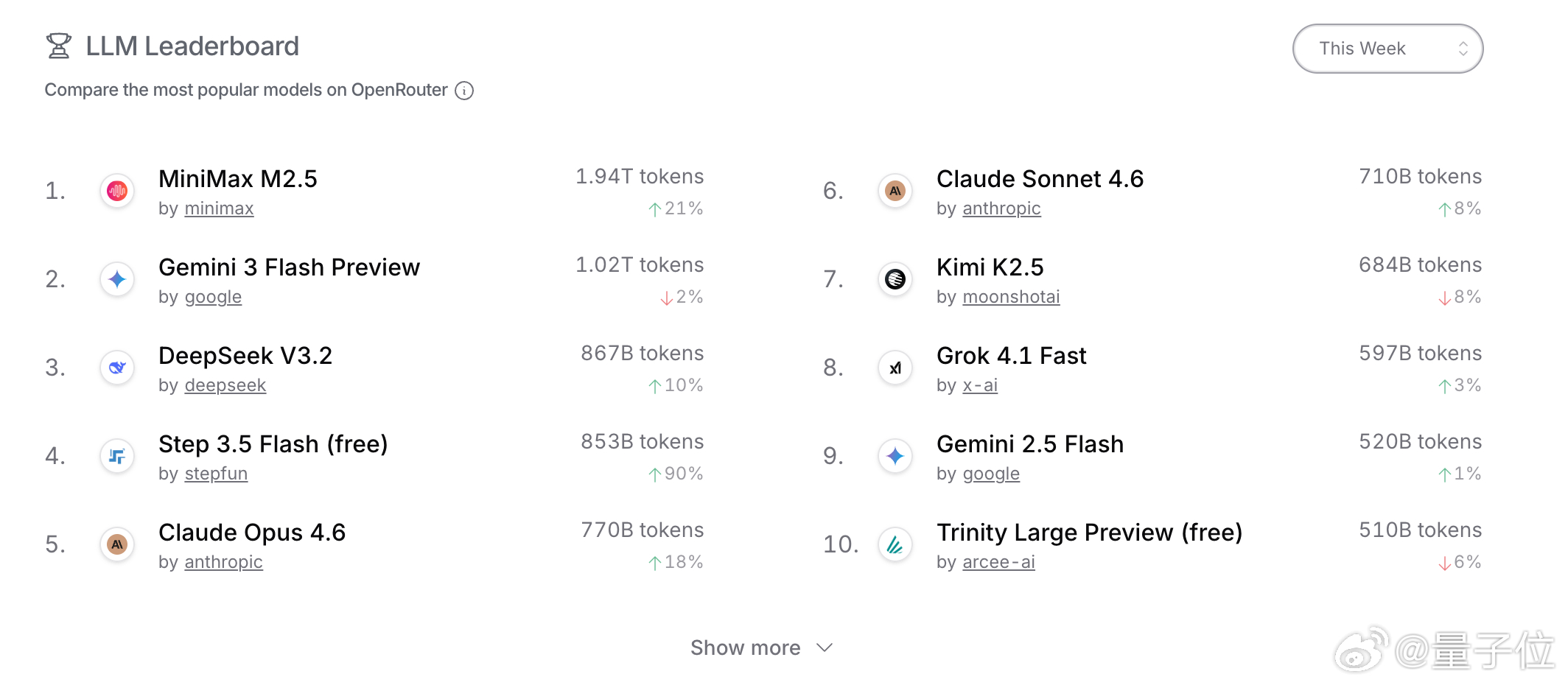The height and width of the screenshot is (688, 1568).
Task: Click the info icon beside OpenRouter subtitle
Action: pyautogui.click(x=464, y=91)
